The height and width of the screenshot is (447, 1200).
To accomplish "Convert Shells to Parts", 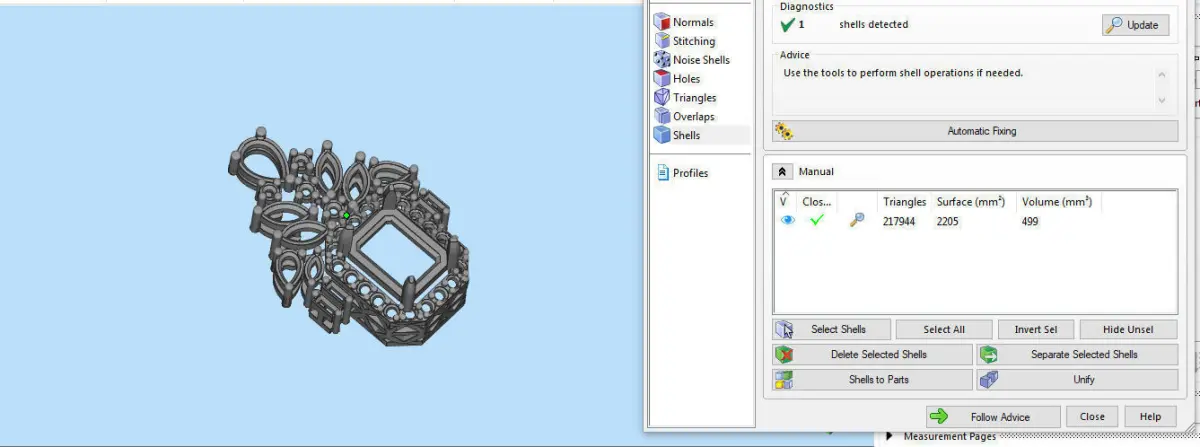I will tap(872, 379).
